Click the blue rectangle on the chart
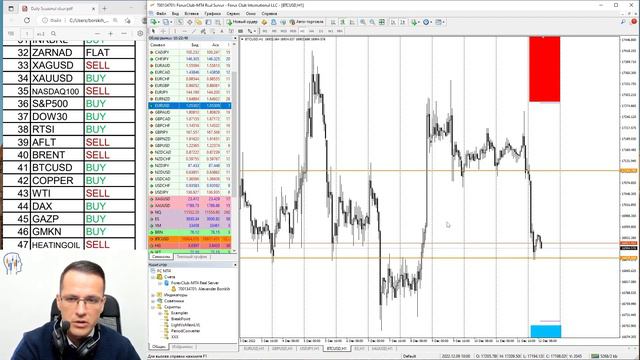This screenshot has width=640, height=360. (546, 331)
